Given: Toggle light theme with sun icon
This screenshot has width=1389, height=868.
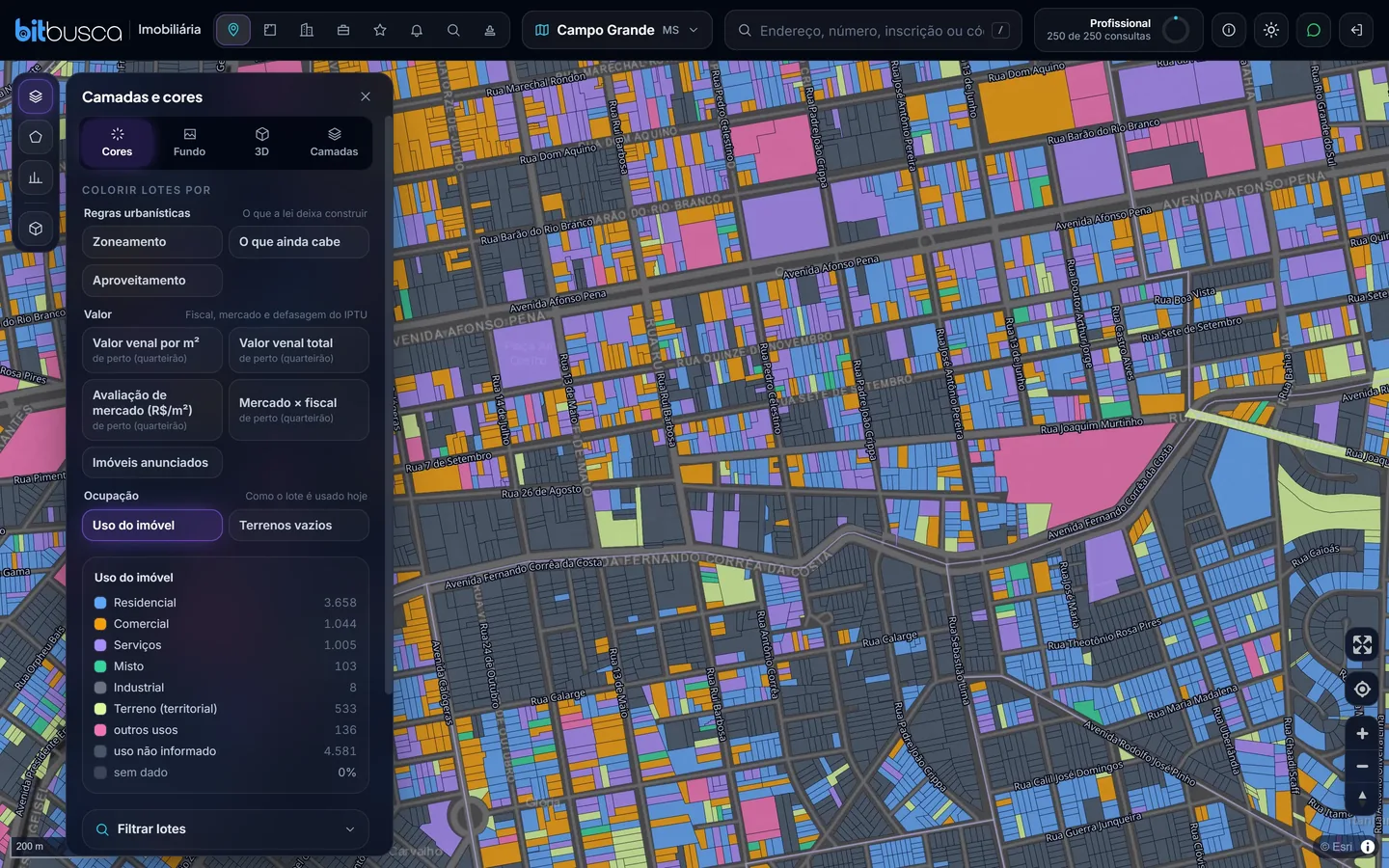Looking at the screenshot, I should click(1271, 30).
